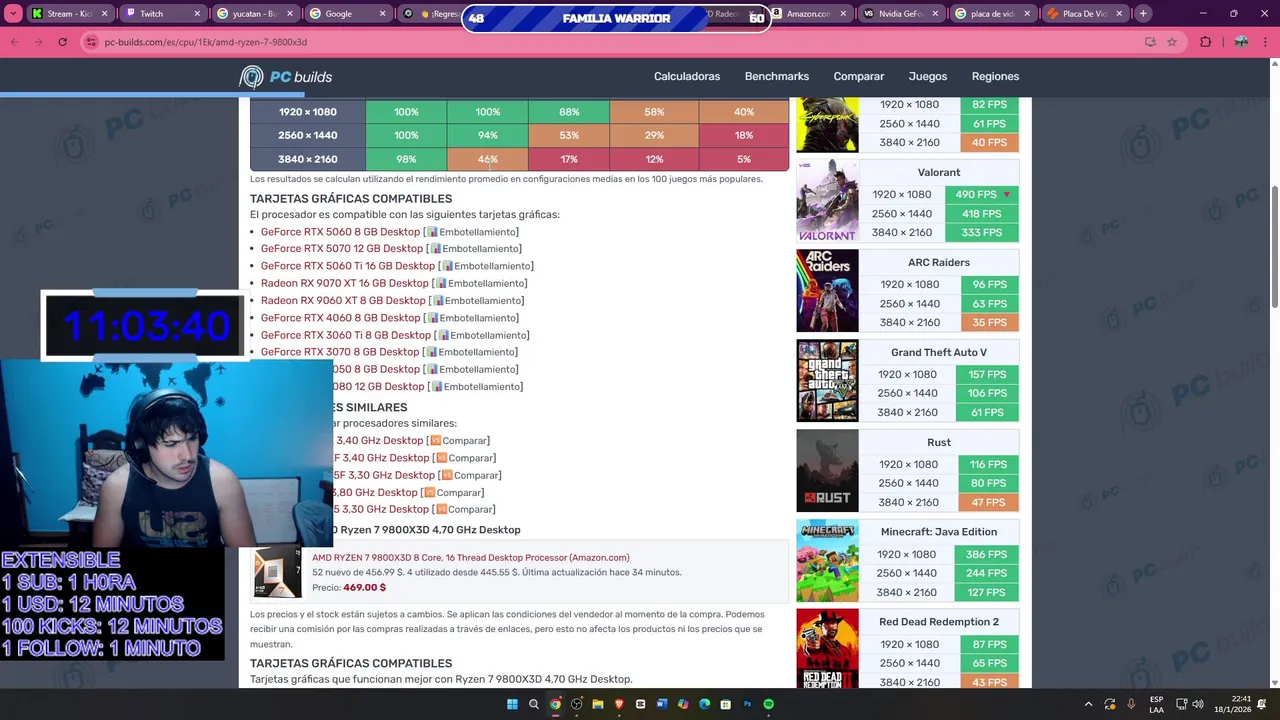Click the Grand Theft Auto V thumbnail
Screen dimensions: 1280x720
tap(827, 381)
